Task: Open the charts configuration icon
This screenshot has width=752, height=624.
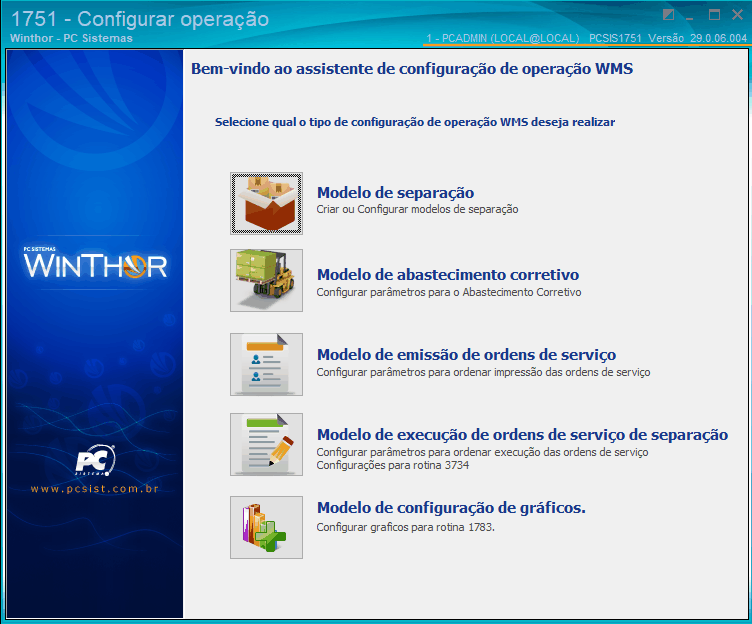Action: point(266,528)
